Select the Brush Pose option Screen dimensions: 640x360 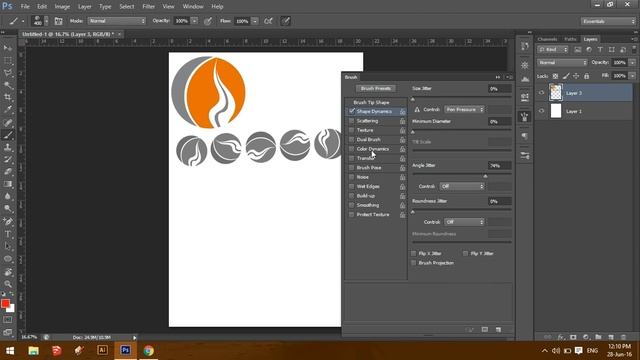369,168
